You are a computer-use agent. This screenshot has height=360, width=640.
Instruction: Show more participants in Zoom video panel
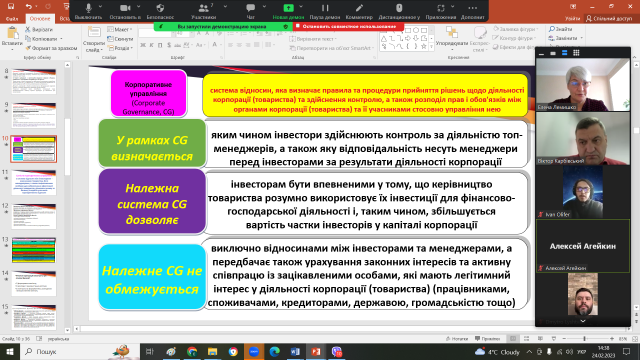[583, 322]
